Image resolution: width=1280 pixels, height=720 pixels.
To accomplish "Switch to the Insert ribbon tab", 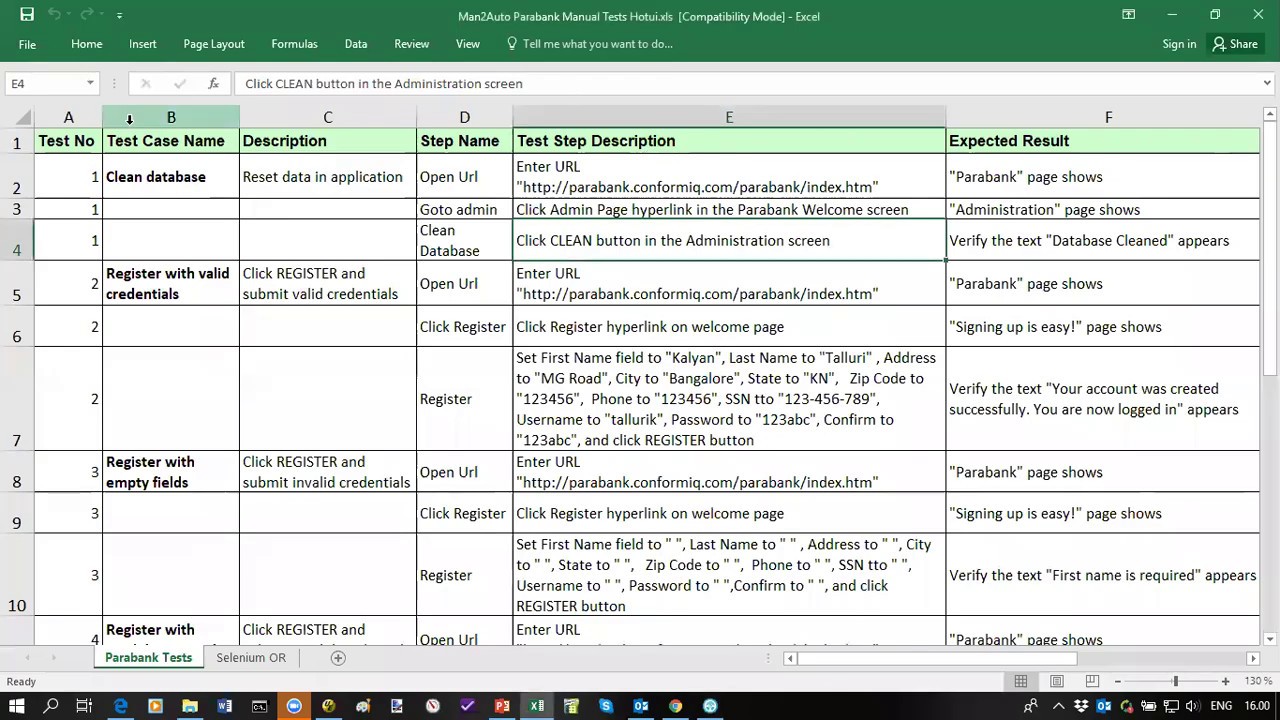I will pos(143,44).
